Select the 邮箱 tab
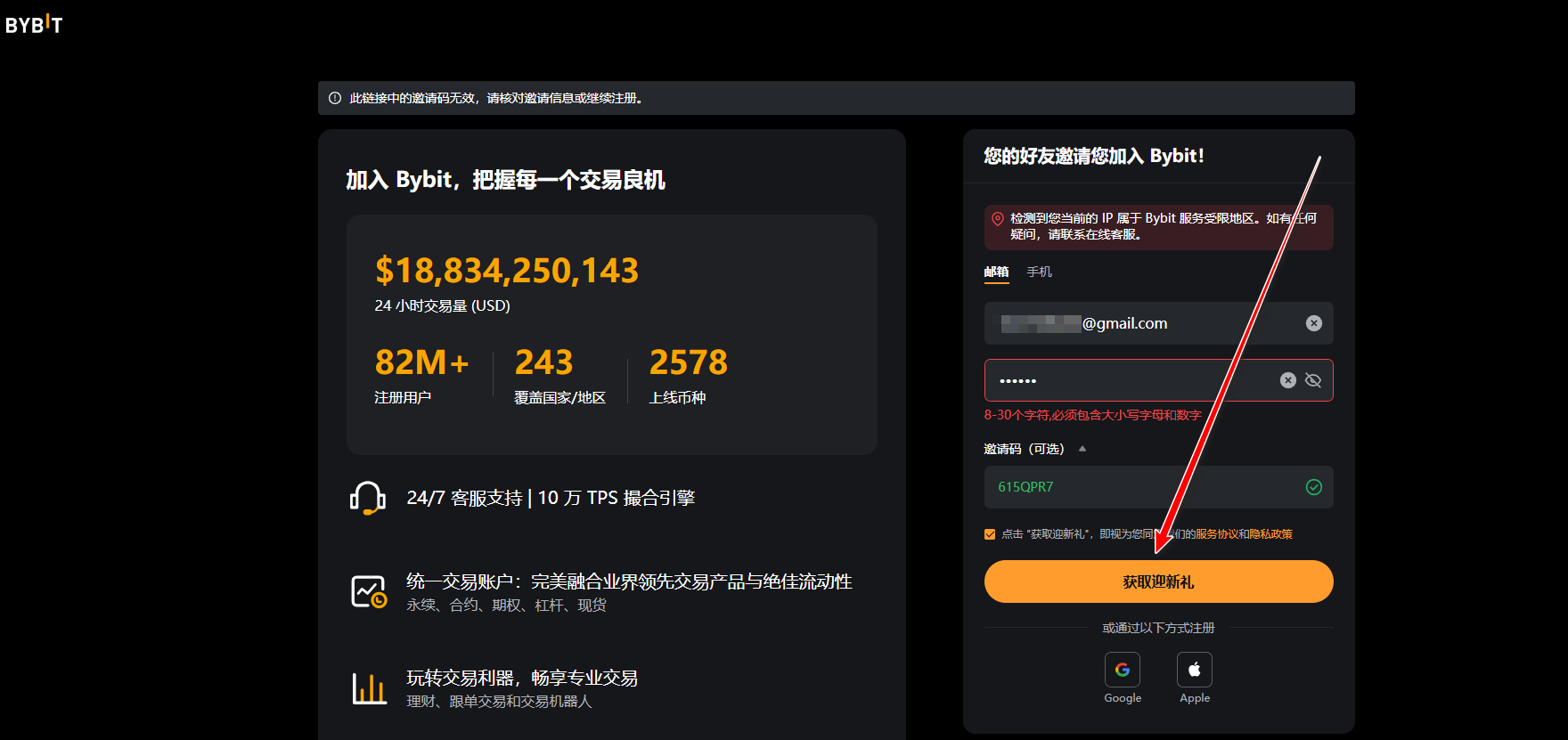This screenshot has height=740, width=1568. pos(996,272)
